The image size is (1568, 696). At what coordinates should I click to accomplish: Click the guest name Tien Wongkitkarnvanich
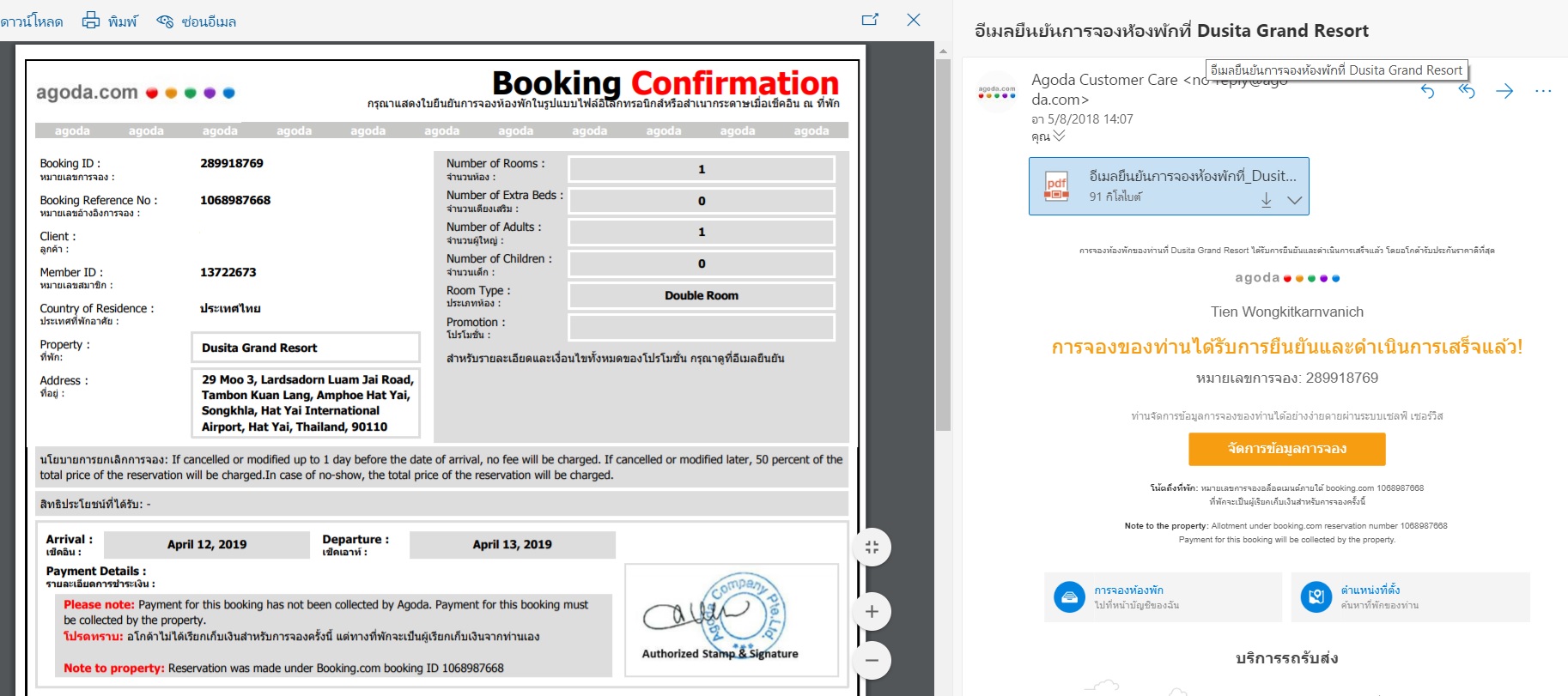tap(1286, 312)
